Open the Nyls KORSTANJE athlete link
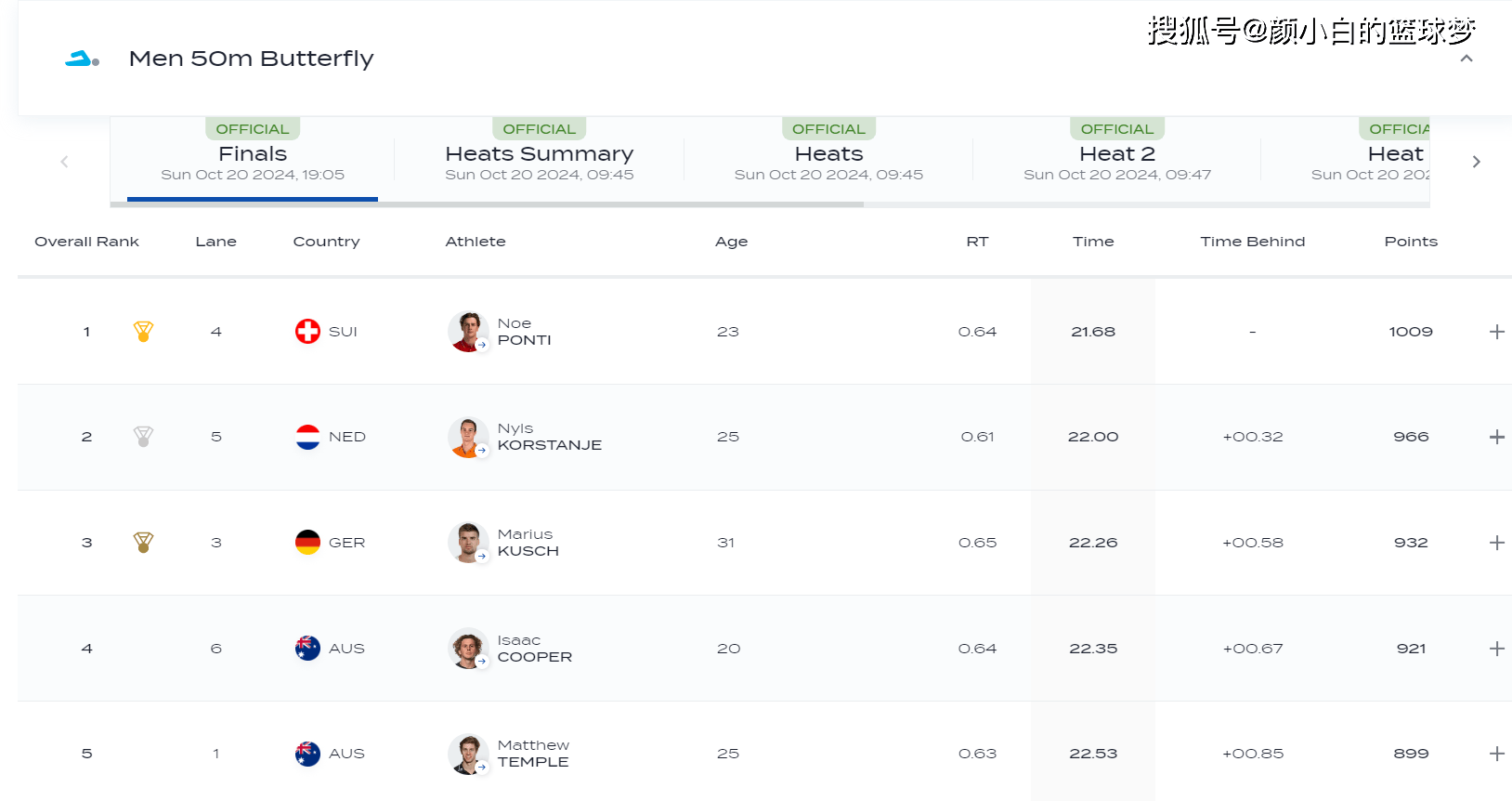The width and height of the screenshot is (1512, 801). (x=550, y=437)
